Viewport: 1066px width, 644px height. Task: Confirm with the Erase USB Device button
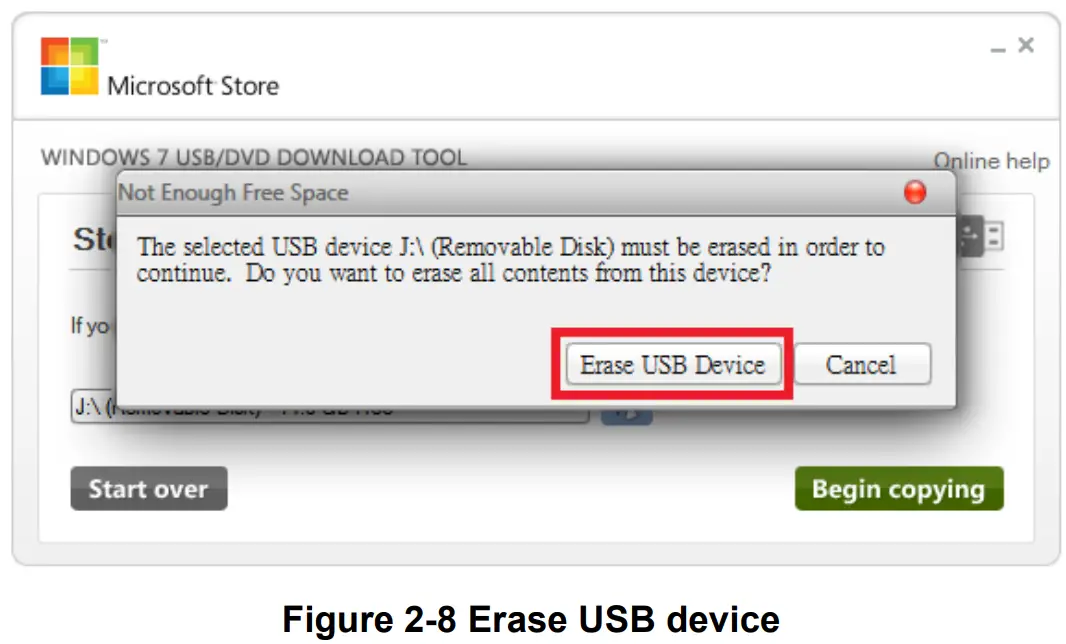673,365
